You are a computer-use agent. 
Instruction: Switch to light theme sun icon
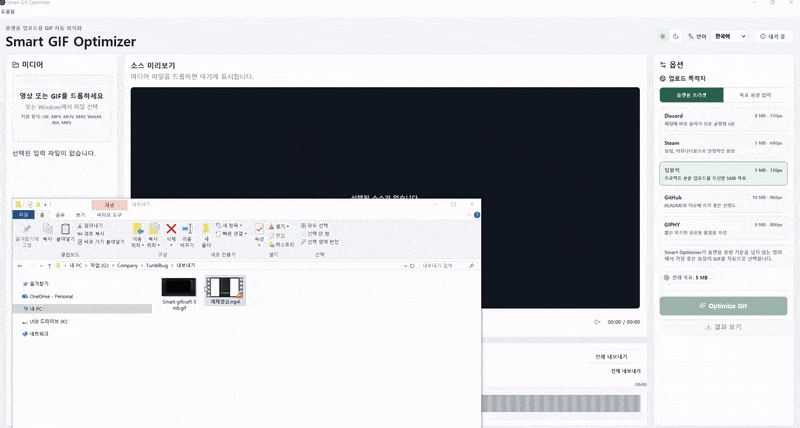662,36
